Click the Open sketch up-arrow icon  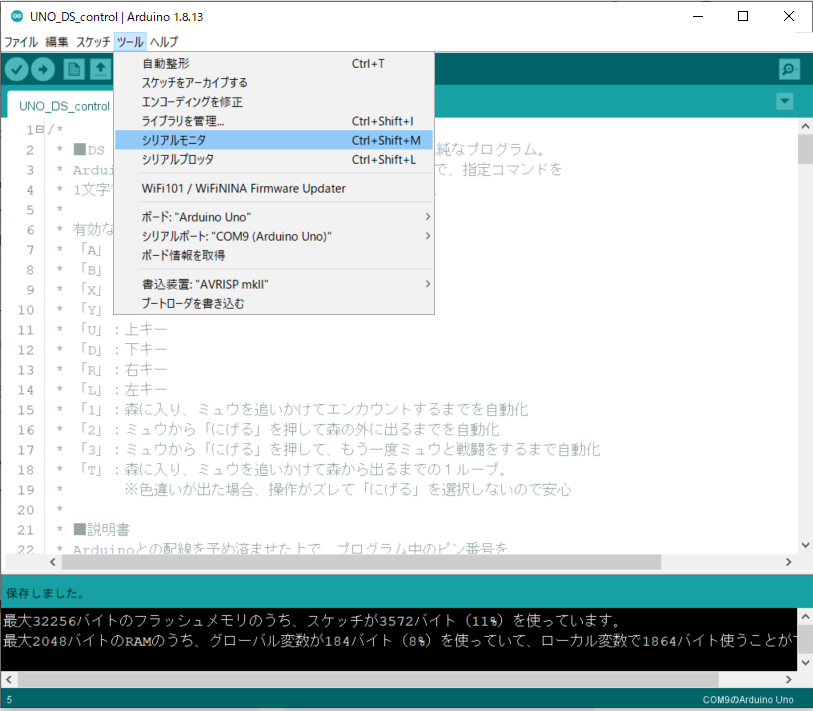[x=101, y=69]
